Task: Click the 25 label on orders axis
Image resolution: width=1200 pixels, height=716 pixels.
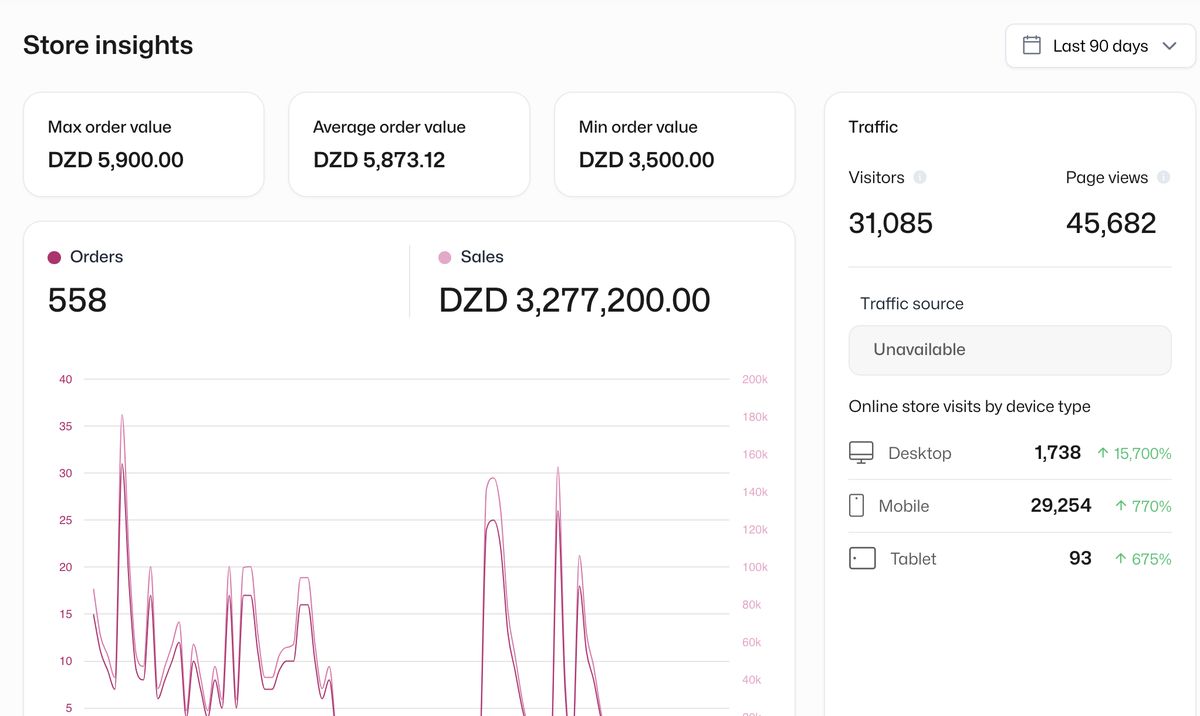Action: 65,520
